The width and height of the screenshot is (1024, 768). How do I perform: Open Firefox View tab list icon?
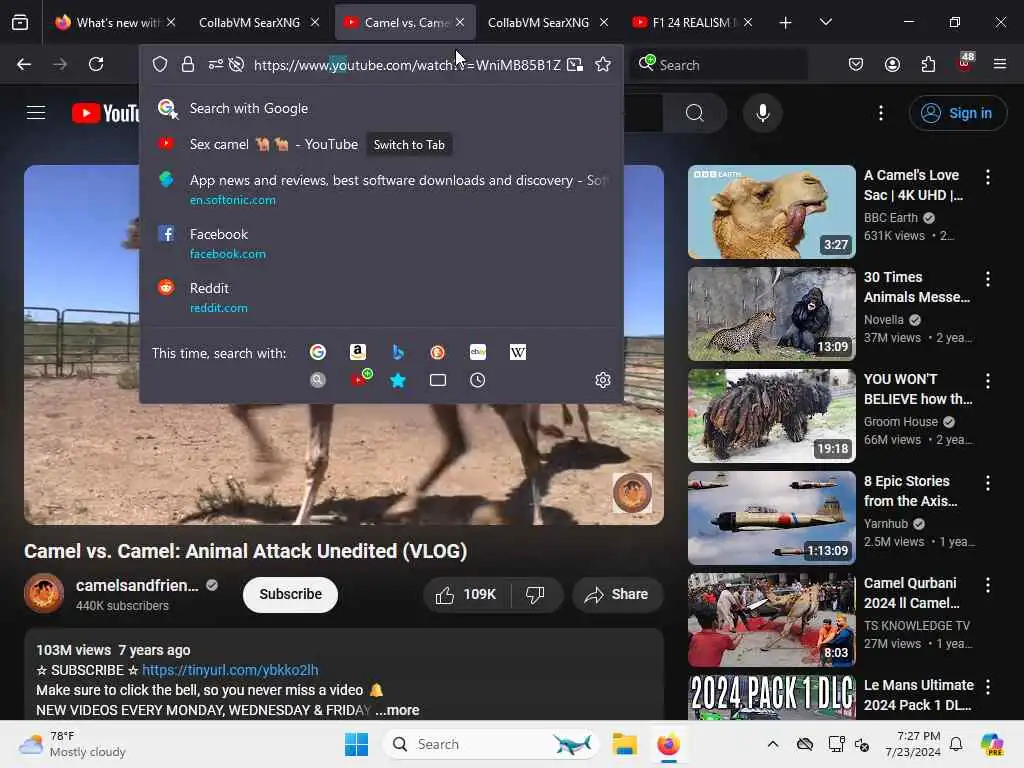point(20,22)
